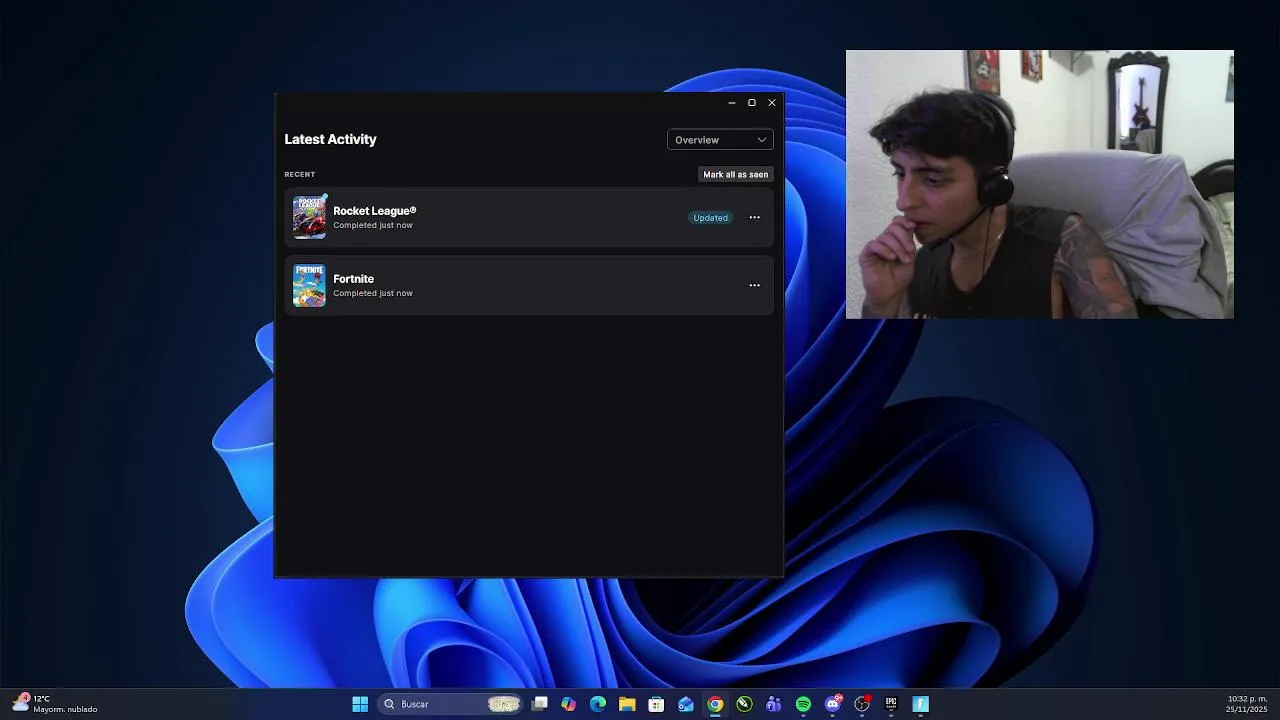Open Fortnite app icon in taskbar
The width and height of the screenshot is (1280, 720).
tap(921, 704)
